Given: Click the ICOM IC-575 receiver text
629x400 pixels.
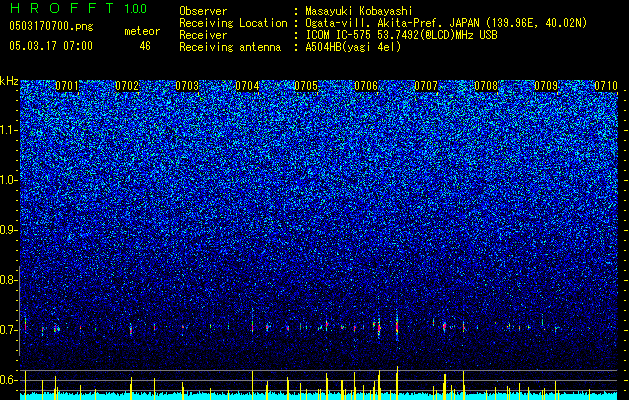Looking at the screenshot, I should 401,35.
